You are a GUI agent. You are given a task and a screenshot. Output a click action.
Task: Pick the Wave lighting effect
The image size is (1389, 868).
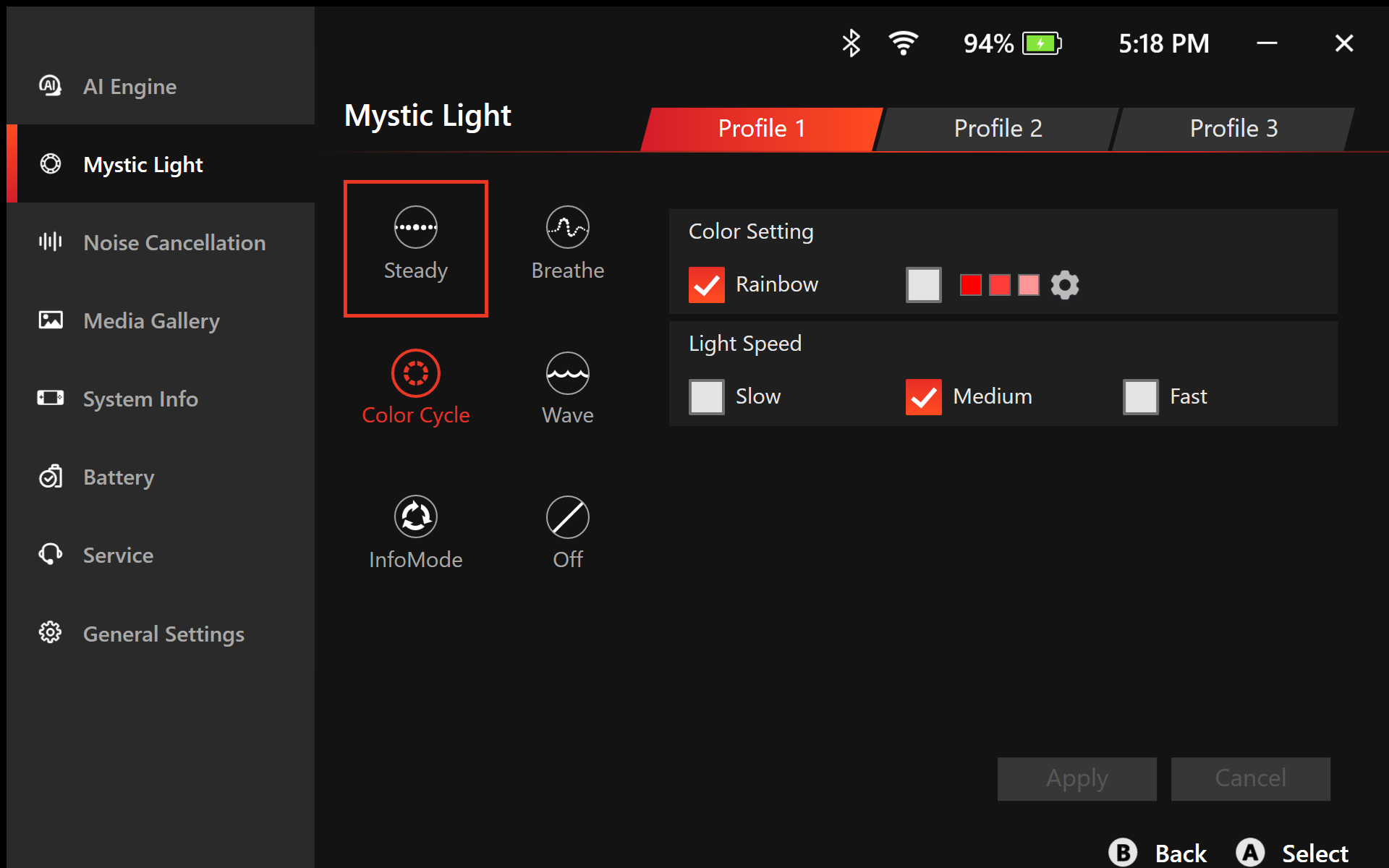point(567,373)
